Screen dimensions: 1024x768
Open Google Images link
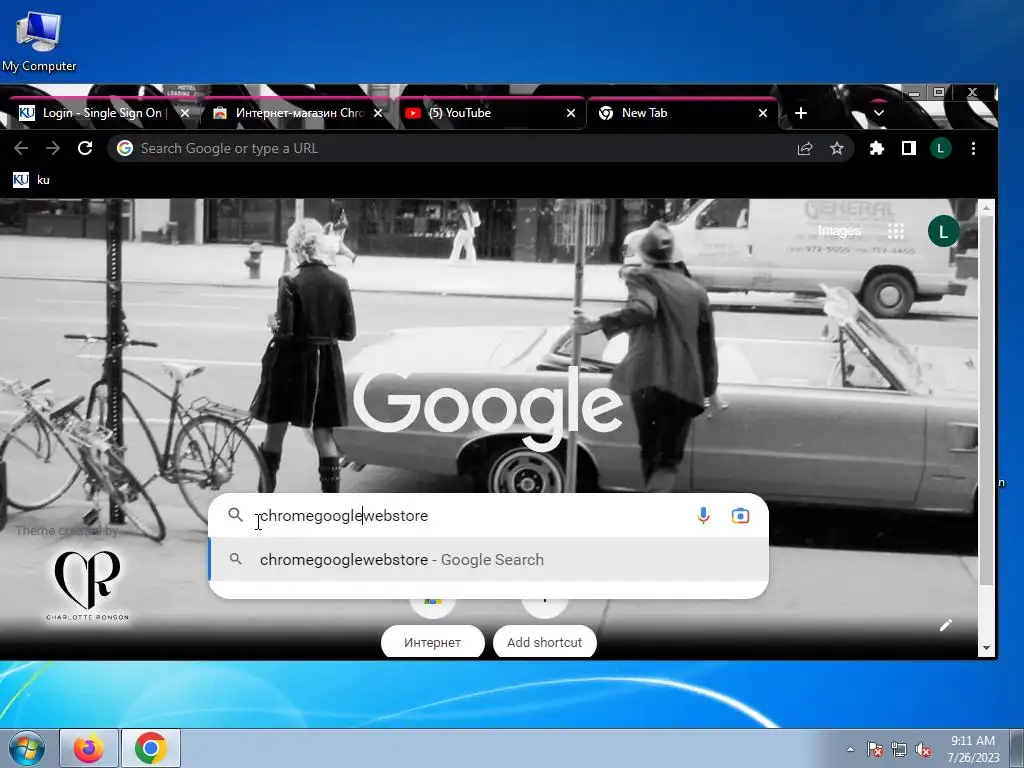point(839,231)
